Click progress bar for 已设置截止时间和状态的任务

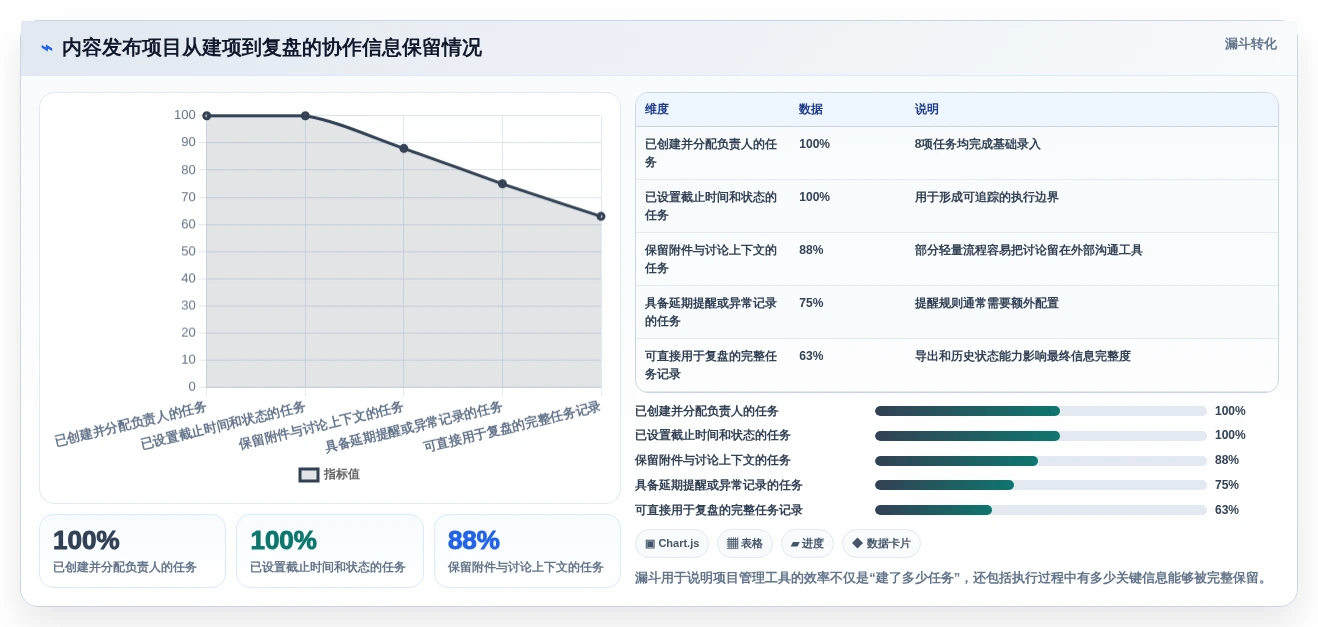1041,435
